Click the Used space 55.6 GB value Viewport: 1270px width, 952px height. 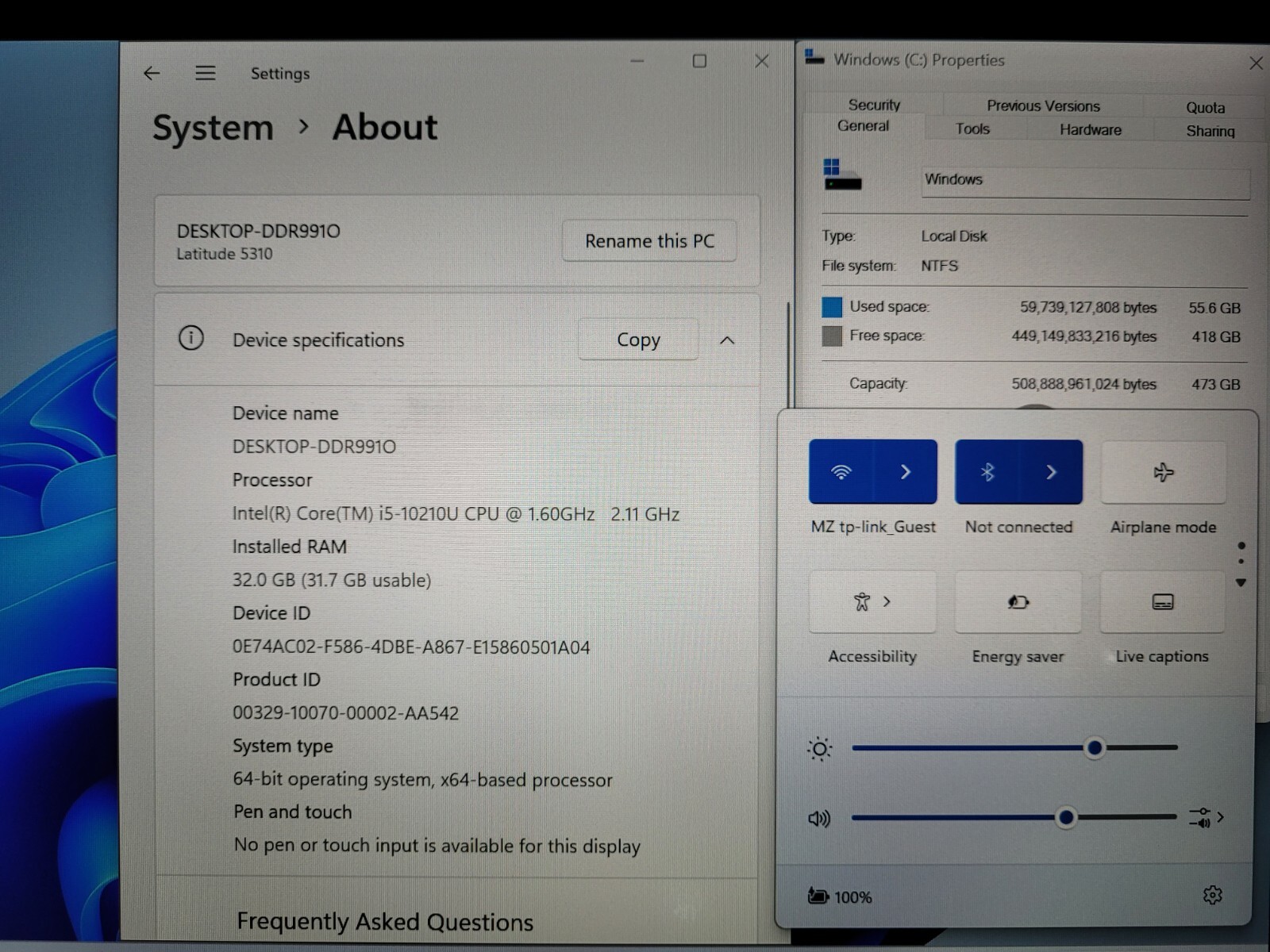coord(1214,308)
